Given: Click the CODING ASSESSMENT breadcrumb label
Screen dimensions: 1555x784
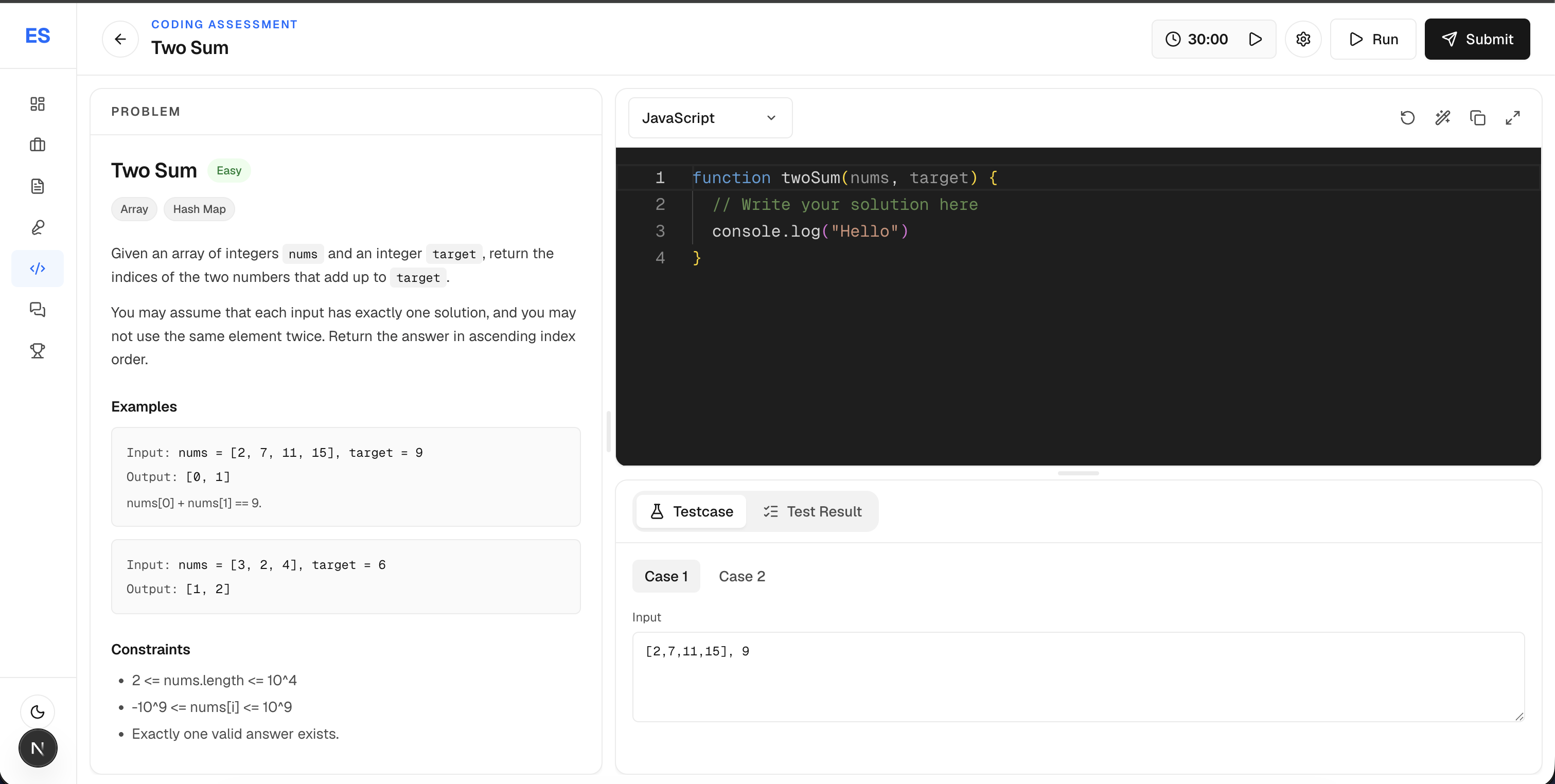Looking at the screenshot, I should (x=224, y=24).
